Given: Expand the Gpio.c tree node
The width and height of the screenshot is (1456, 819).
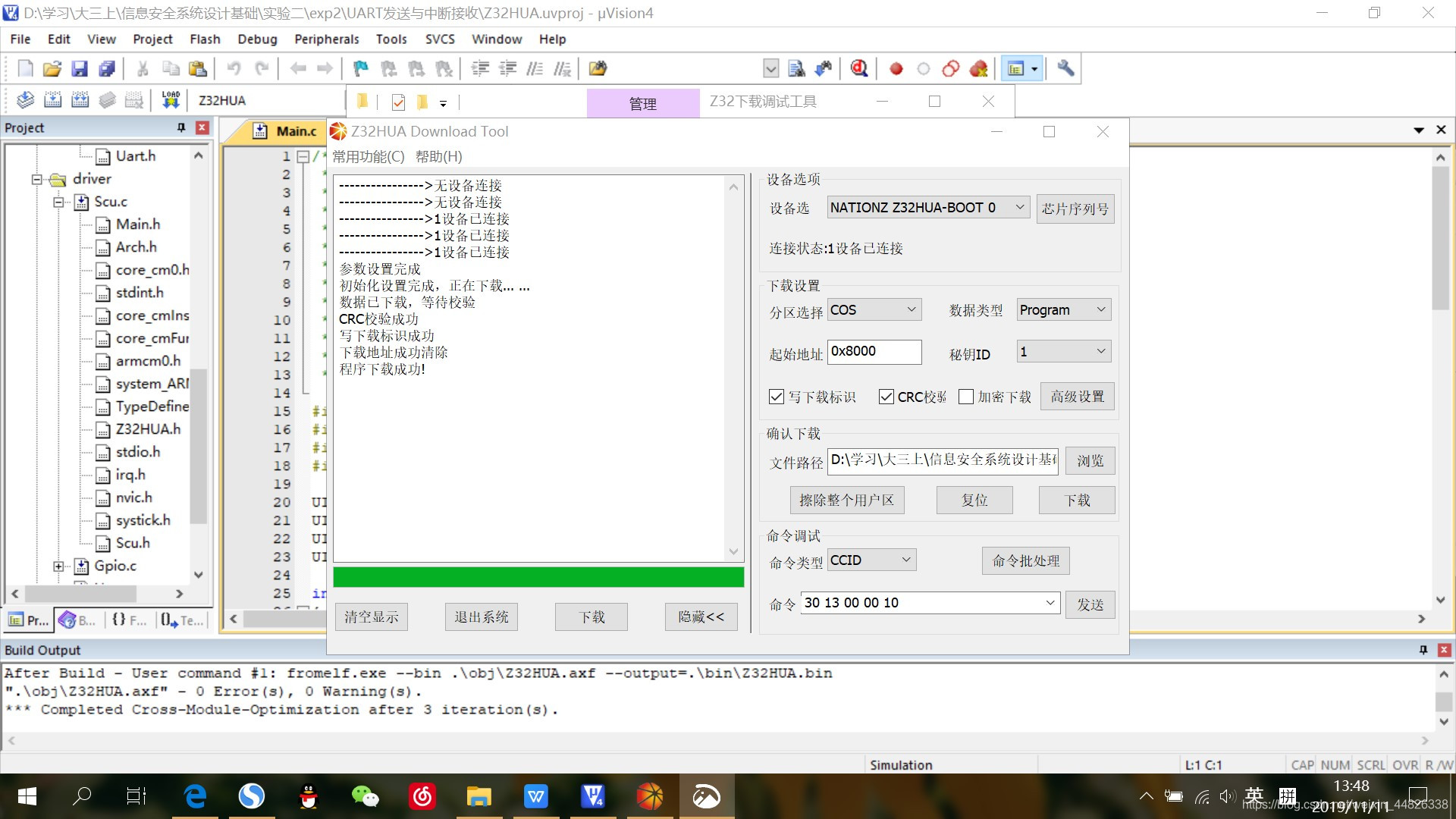Looking at the screenshot, I should (x=58, y=566).
